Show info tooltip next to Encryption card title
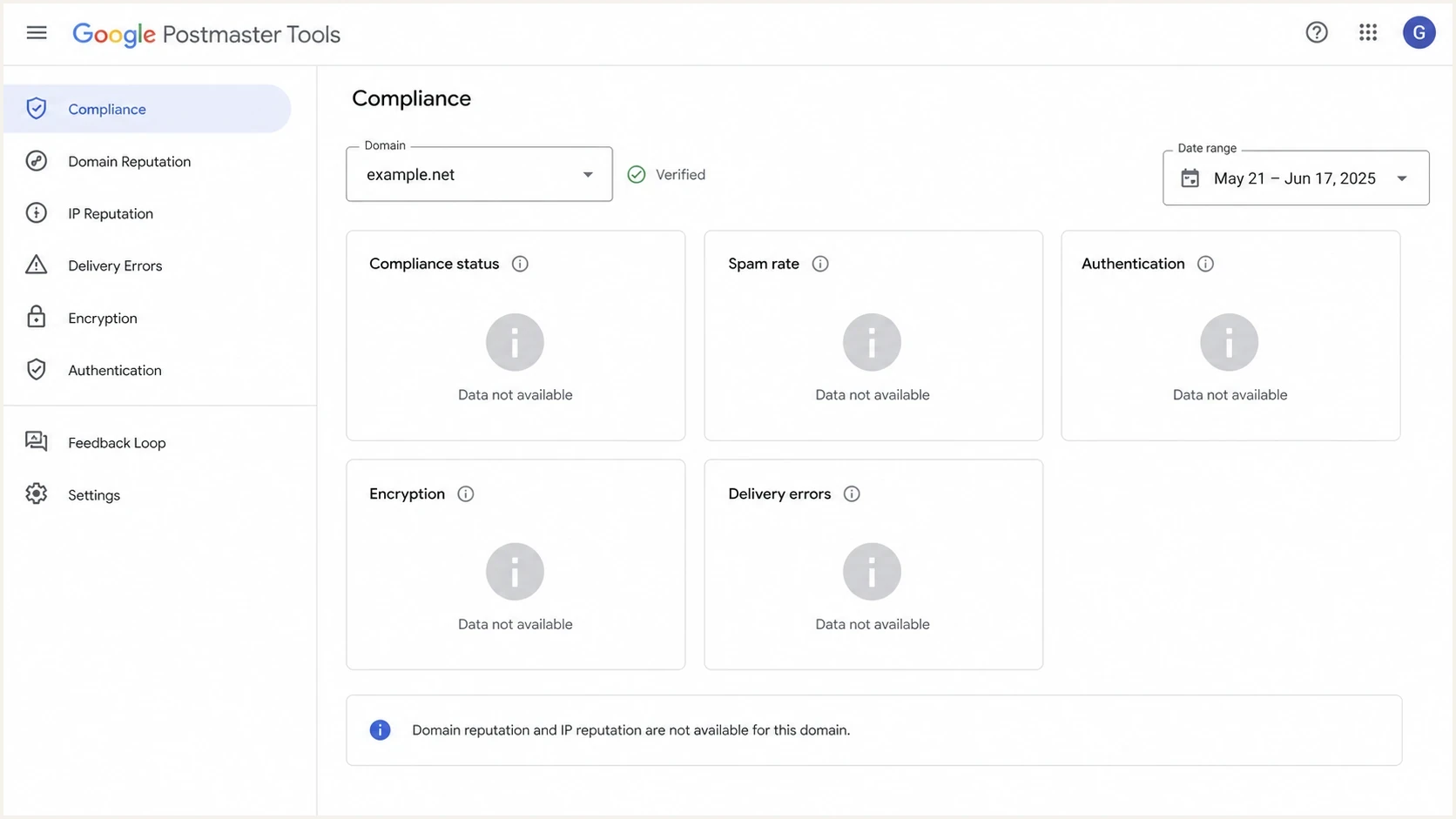Screen dimensions: 1456x819 tap(466, 494)
